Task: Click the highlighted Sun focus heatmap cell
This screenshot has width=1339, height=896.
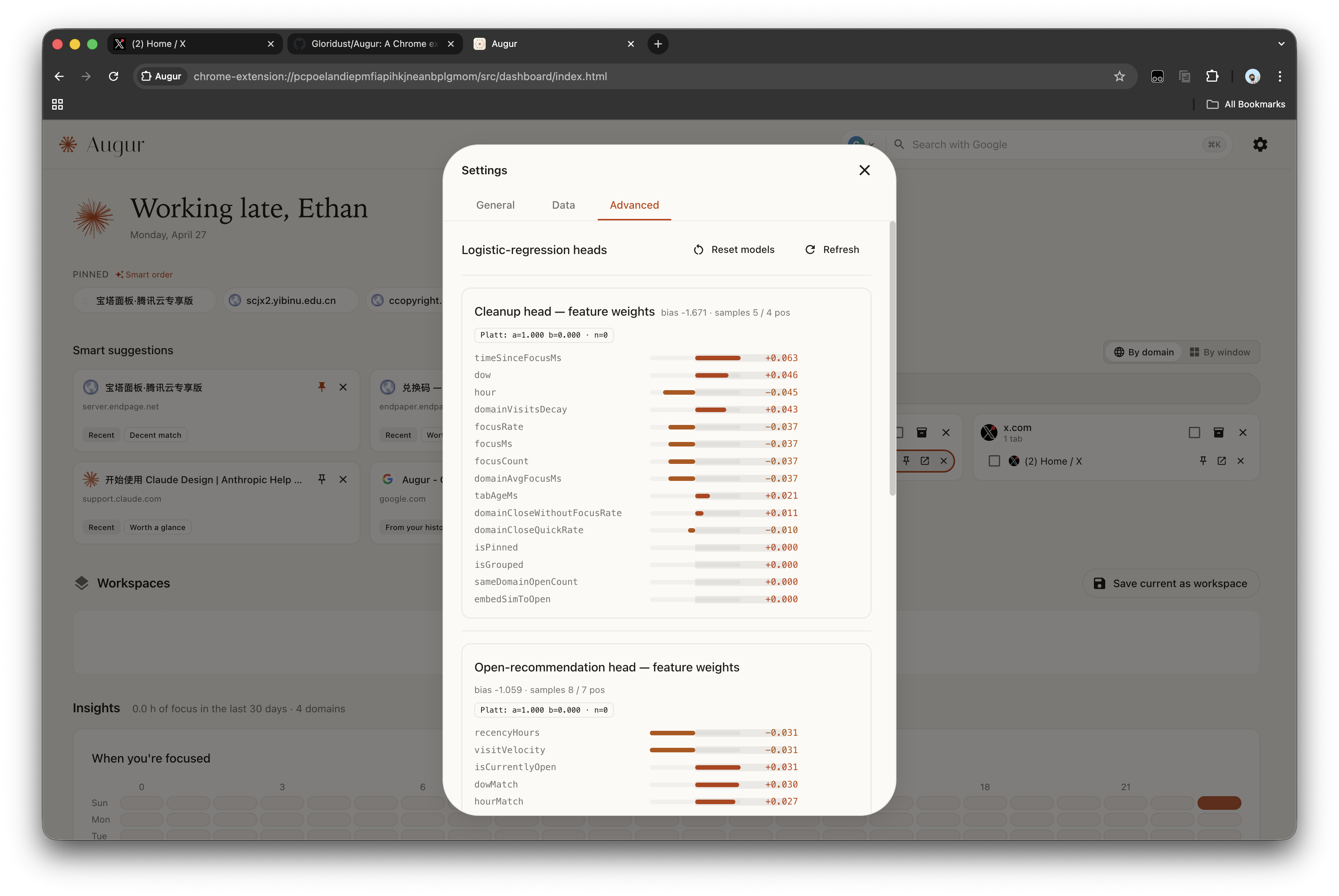Action: pos(1219,803)
